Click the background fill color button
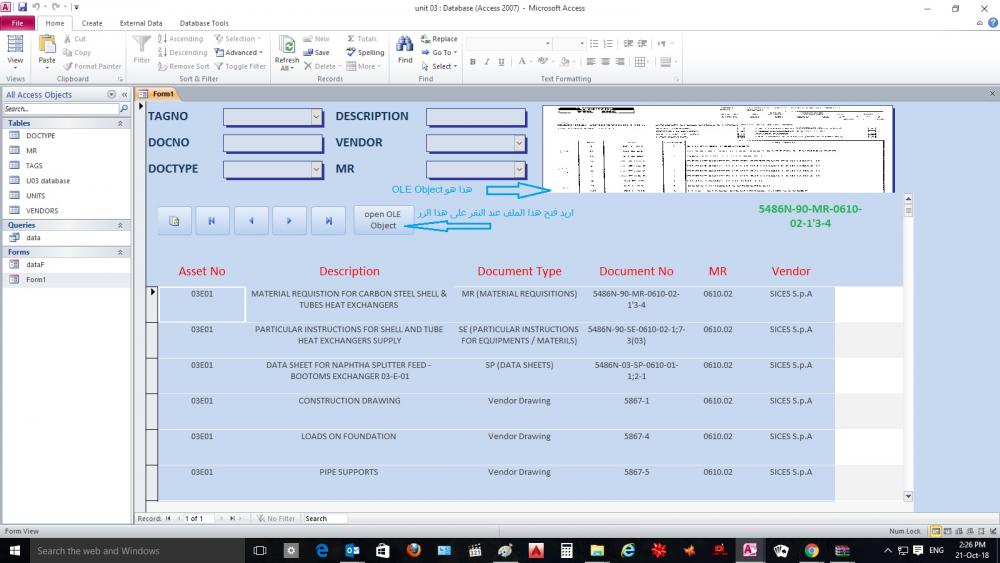Screen dimensions: 1000x563 pyautogui.click(x=564, y=62)
